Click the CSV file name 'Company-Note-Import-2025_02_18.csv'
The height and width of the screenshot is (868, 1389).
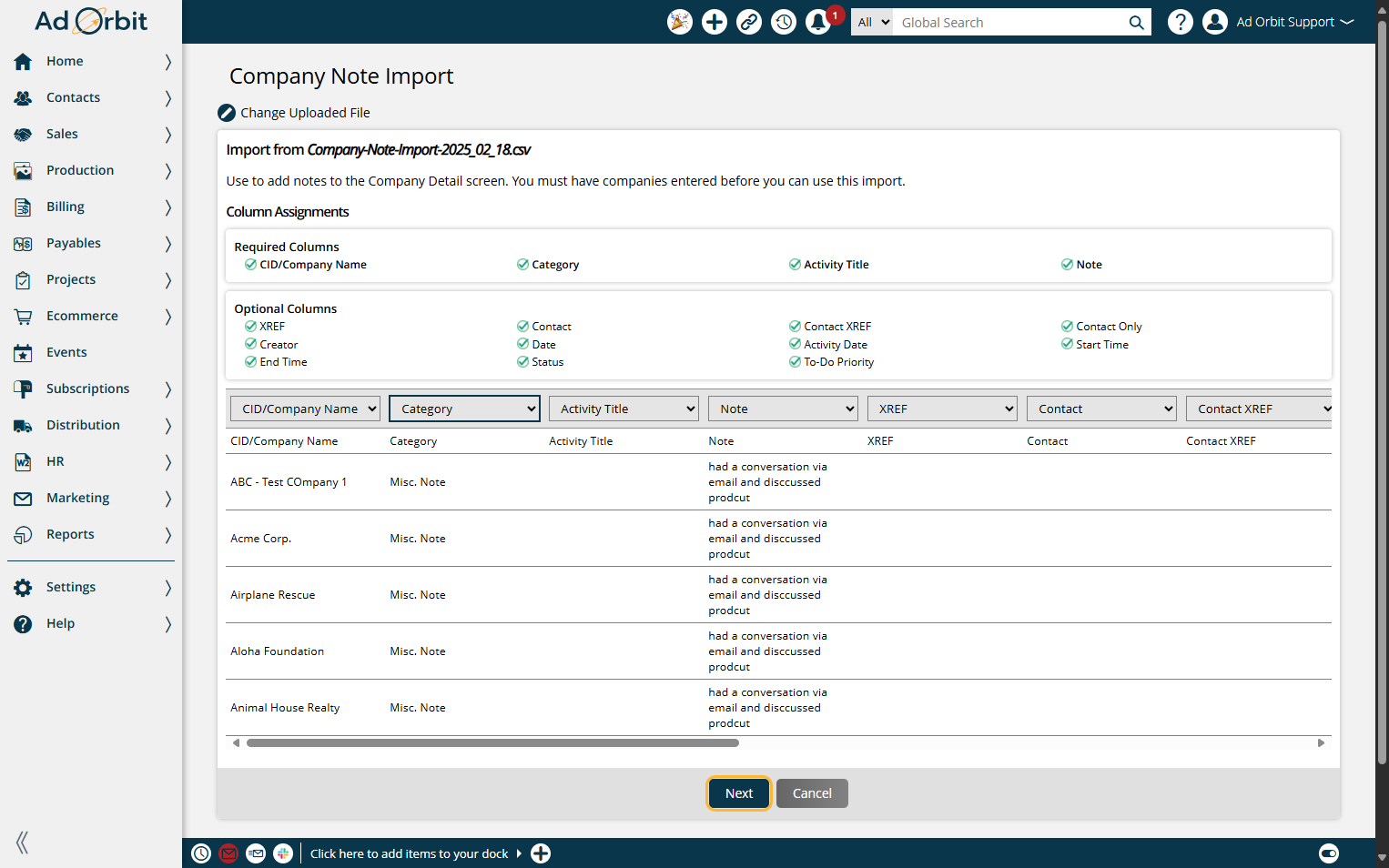419,150
